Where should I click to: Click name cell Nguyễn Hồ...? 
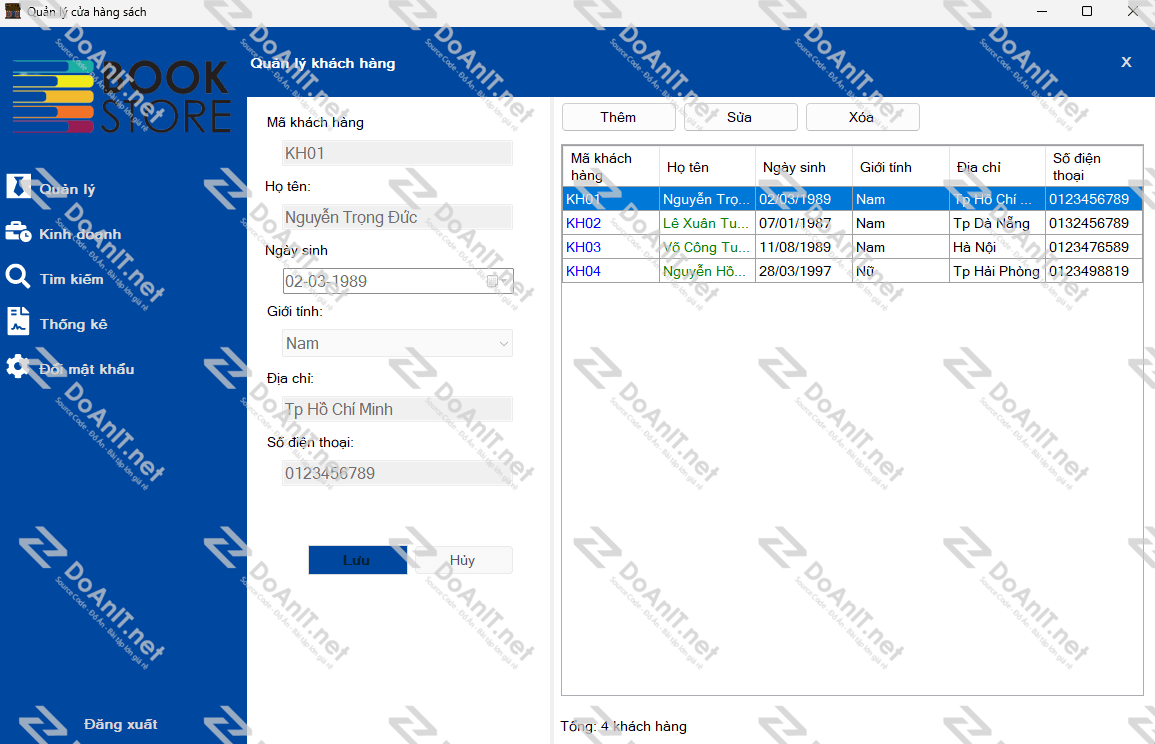click(x=707, y=271)
